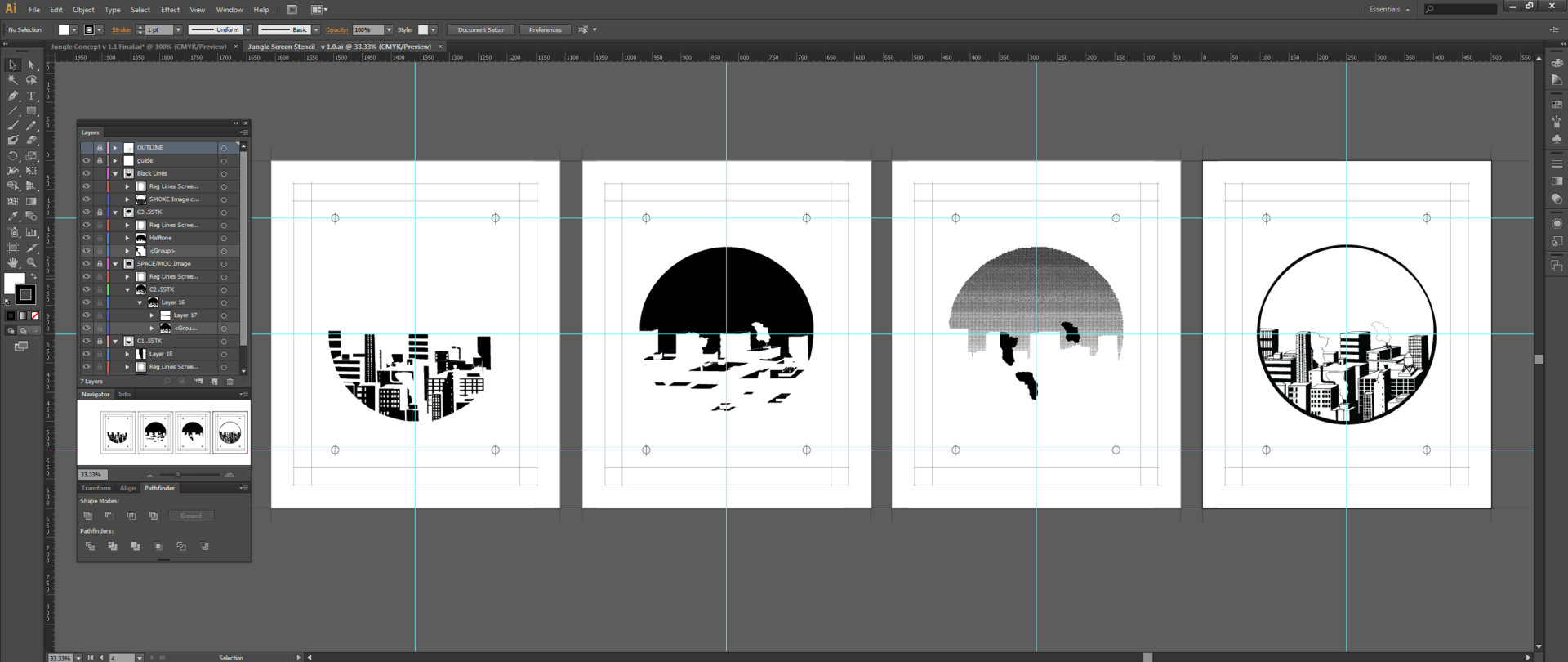Image resolution: width=1568 pixels, height=662 pixels.
Task: Collapse the C3 .SSTK layer
Action: tap(115, 212)
